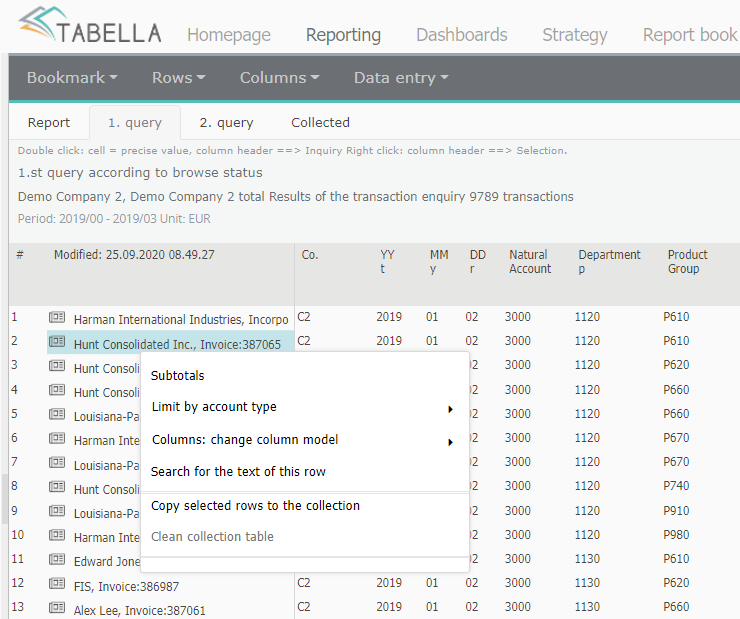Screen dimensions: 740x619
Task: Click C2 company cell in row 1
Action: coord(304,317)
